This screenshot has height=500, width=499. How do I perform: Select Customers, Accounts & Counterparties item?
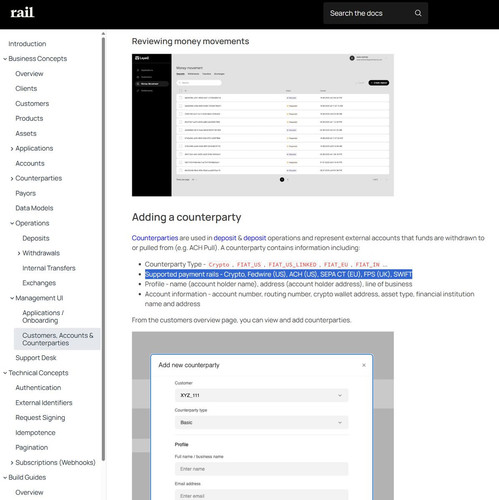[57, 339]
